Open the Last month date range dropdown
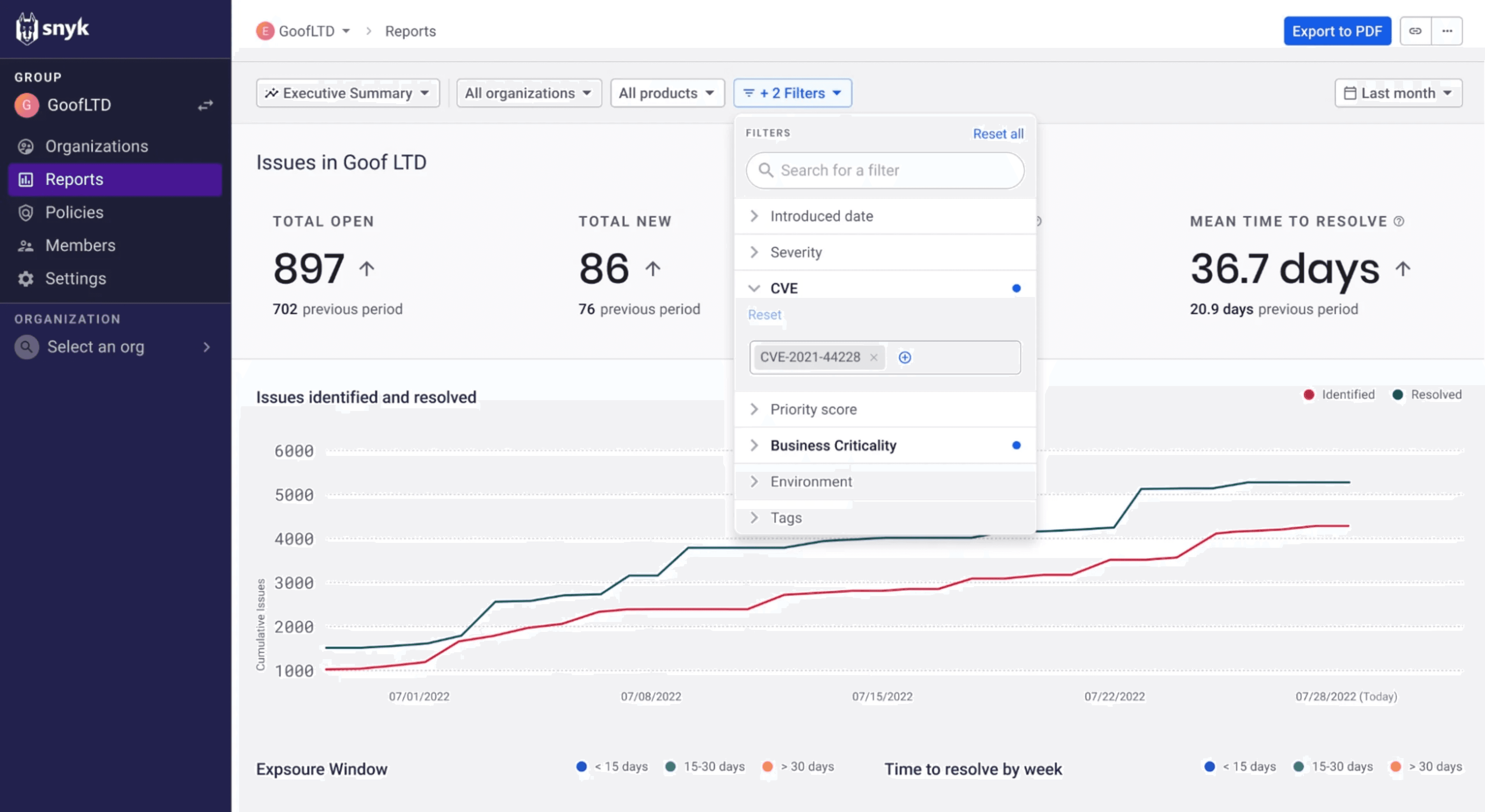1485x812 pixels. click(1398, 93)
